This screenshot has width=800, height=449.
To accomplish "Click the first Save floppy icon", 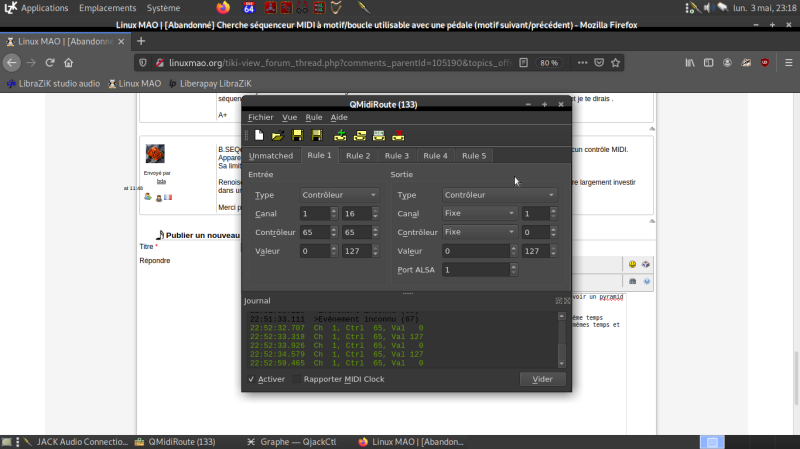I will click(x=297, y=135).
